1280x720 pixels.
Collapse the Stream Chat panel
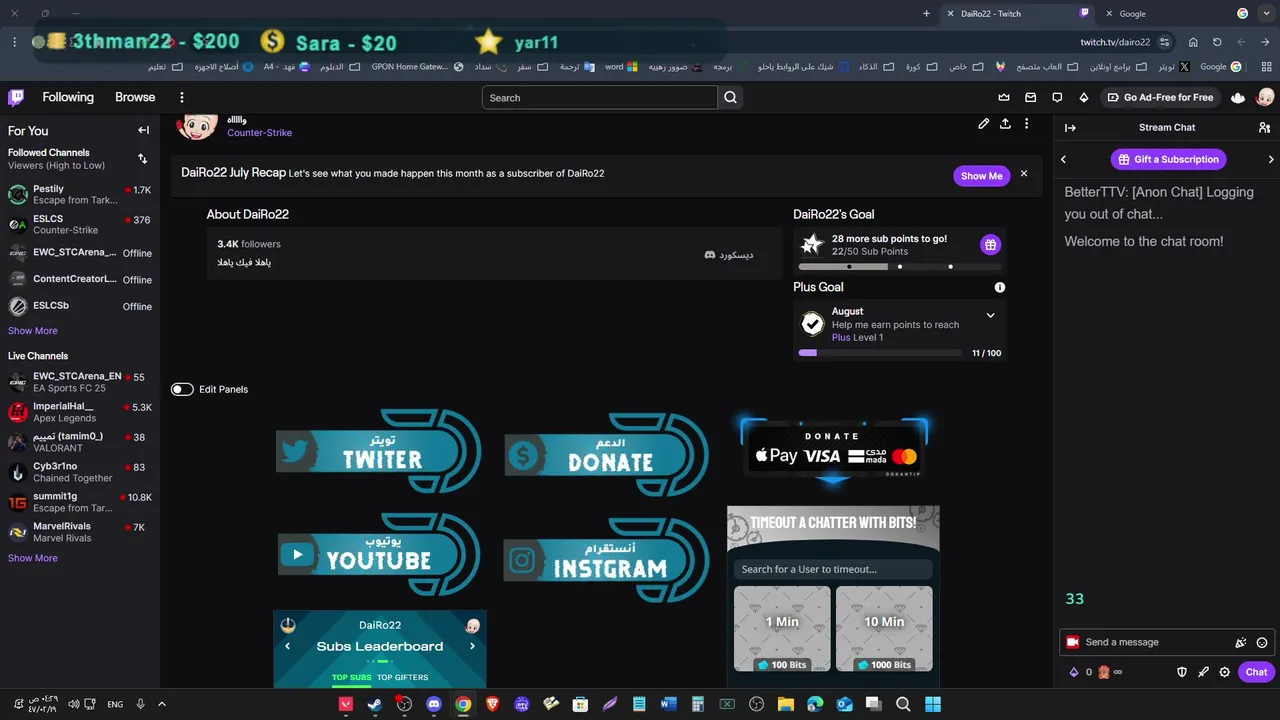coord(1070,128)
